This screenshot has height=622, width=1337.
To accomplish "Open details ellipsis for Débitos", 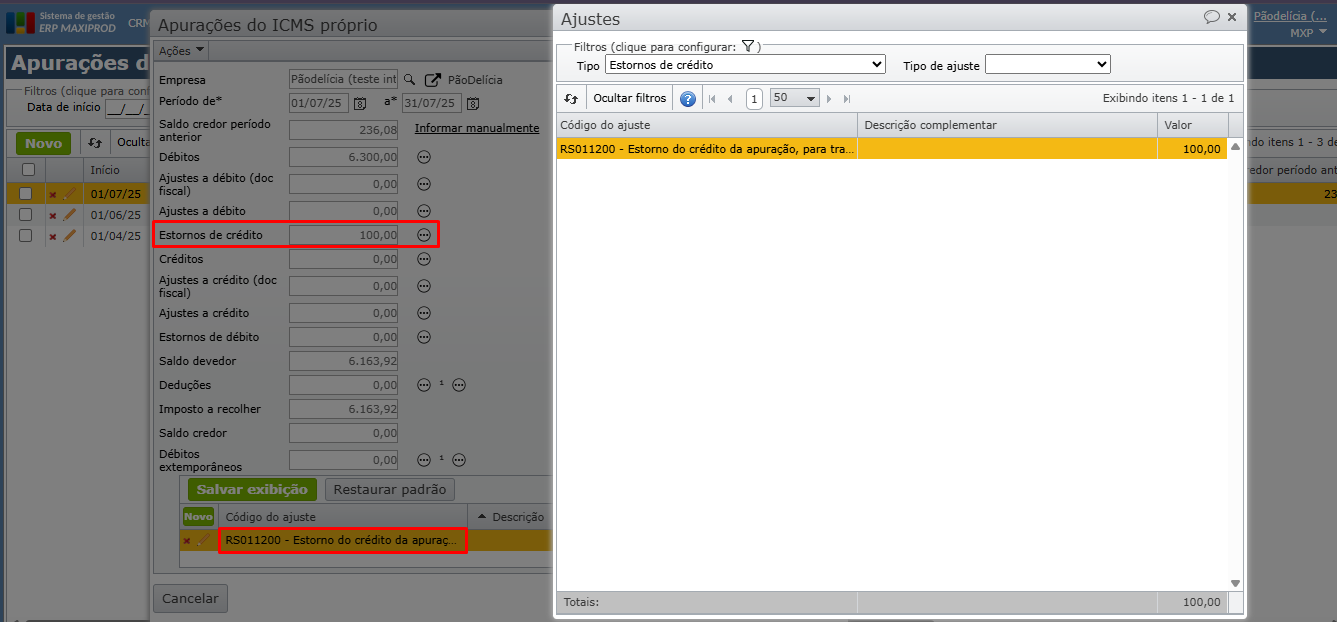I will coord(424,157).
